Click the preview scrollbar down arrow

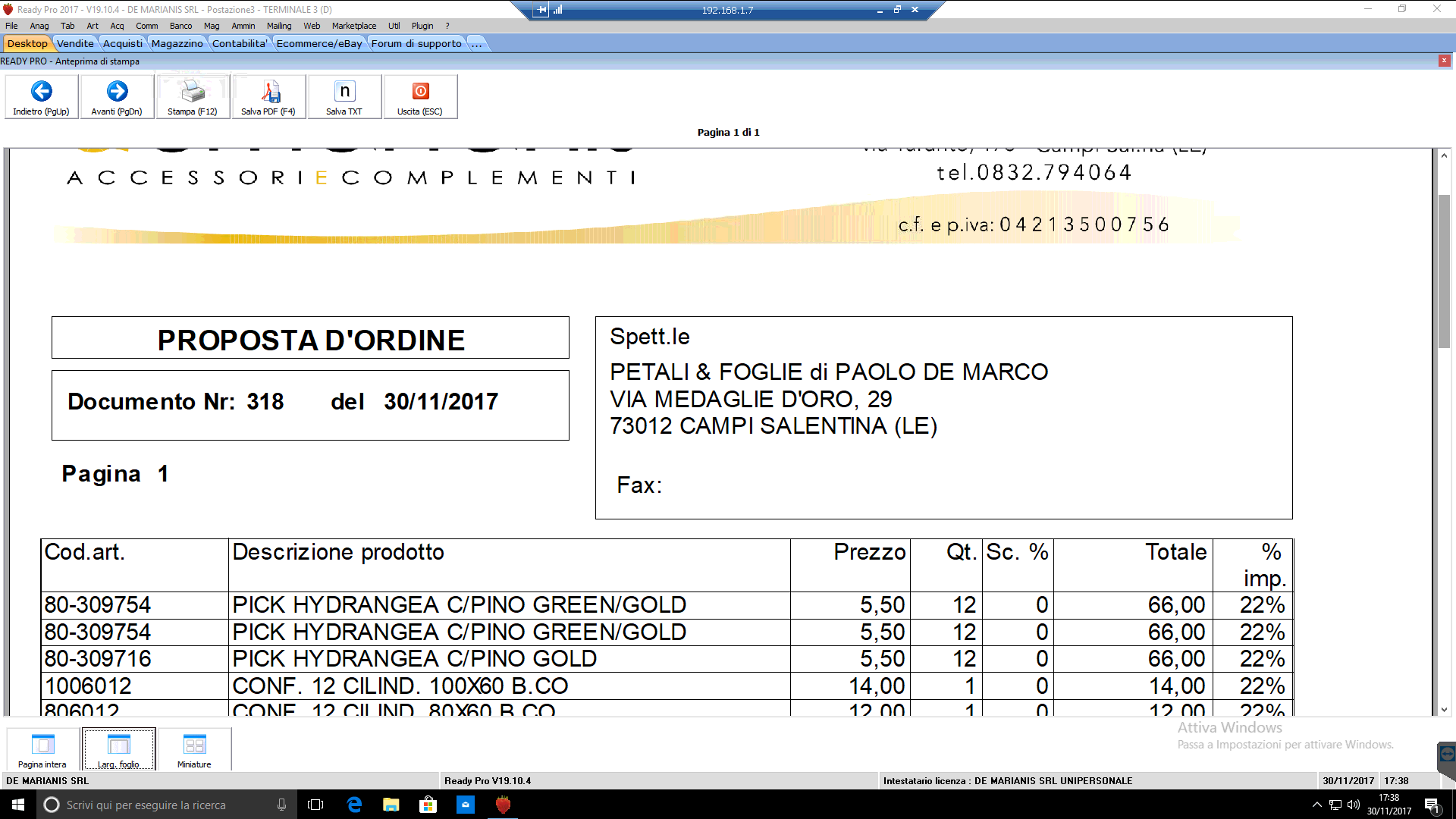coord(1444,710)
